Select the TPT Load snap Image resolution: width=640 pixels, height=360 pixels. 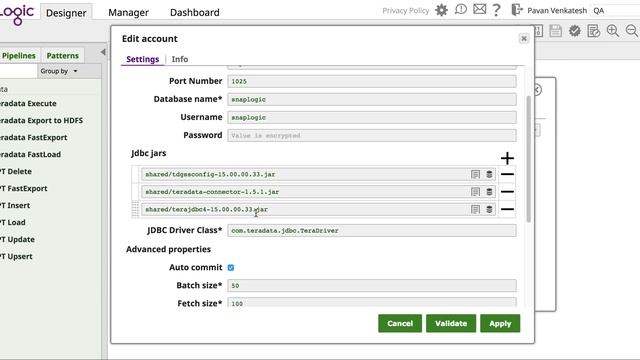(13, 222)
